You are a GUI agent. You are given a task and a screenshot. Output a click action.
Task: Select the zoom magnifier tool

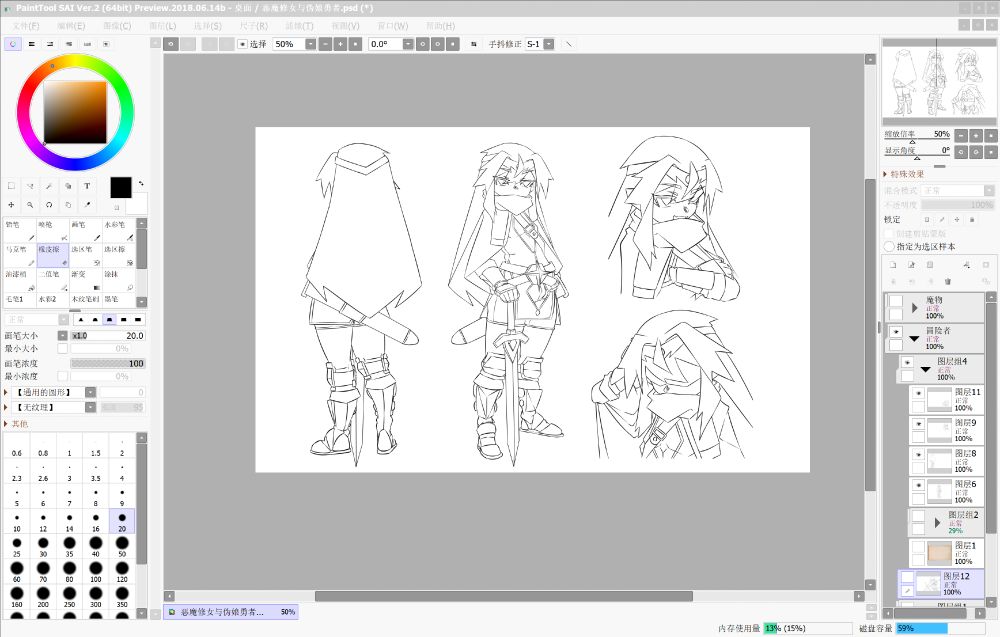30,204
